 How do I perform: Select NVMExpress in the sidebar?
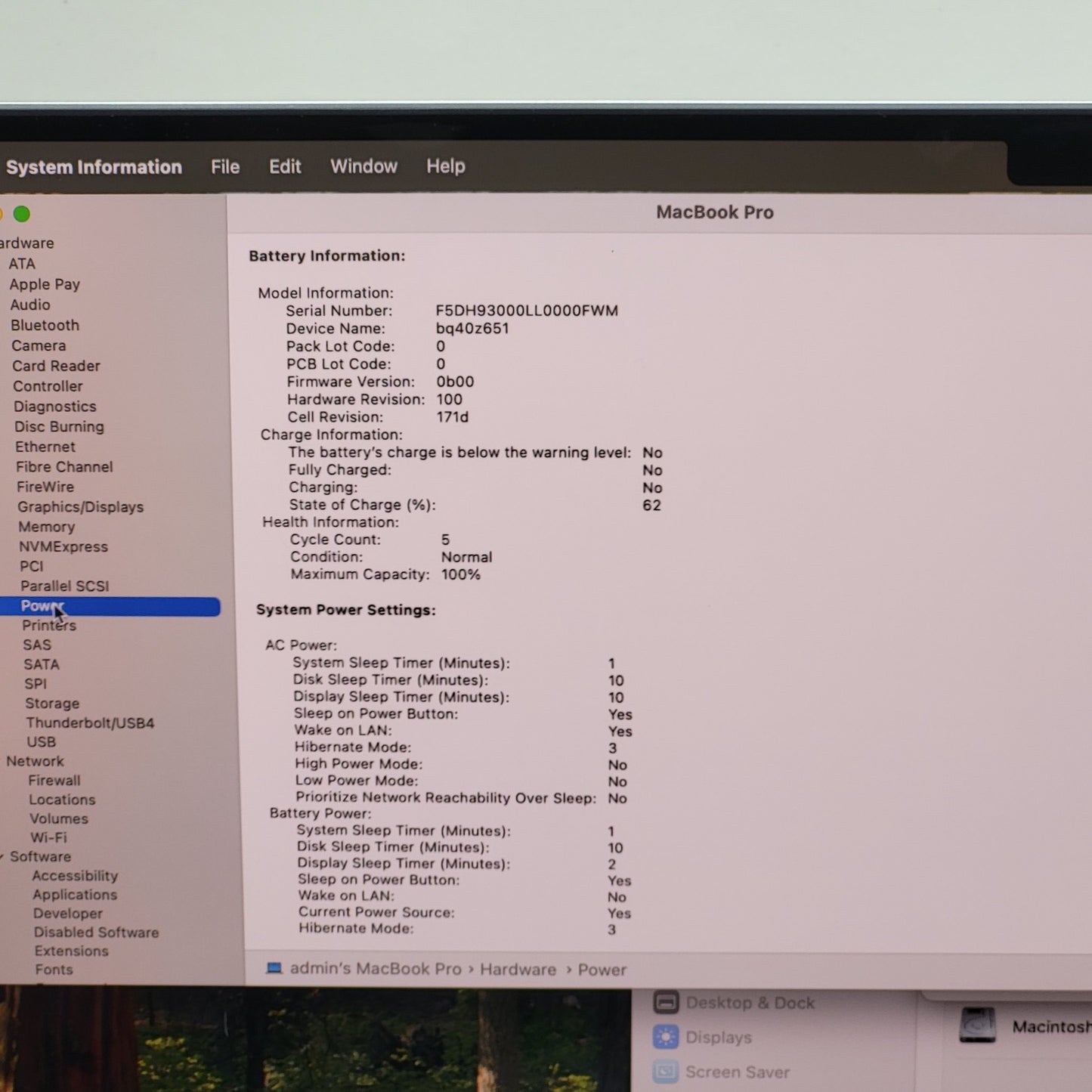click(63, 546)
